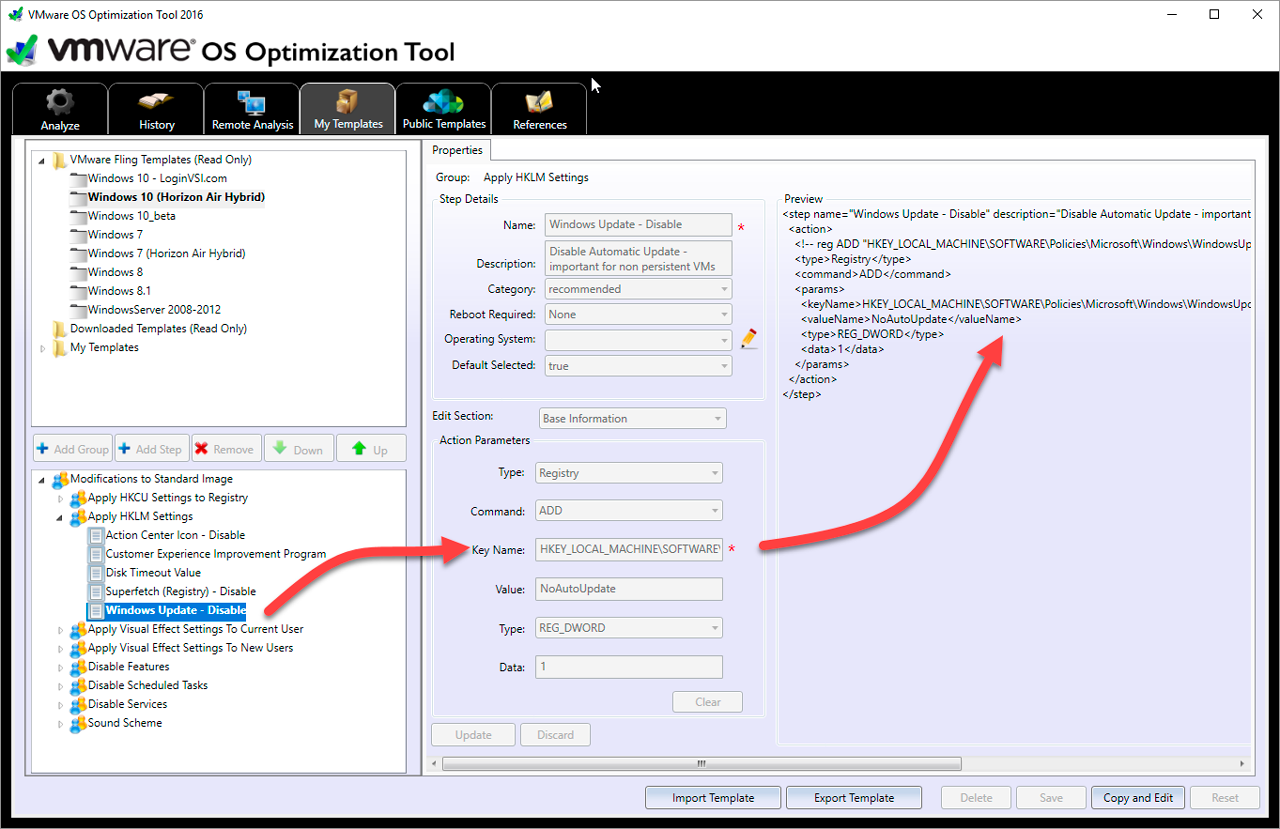Expand the Disable Services group

pyautogui.click(x=60, y=705)
